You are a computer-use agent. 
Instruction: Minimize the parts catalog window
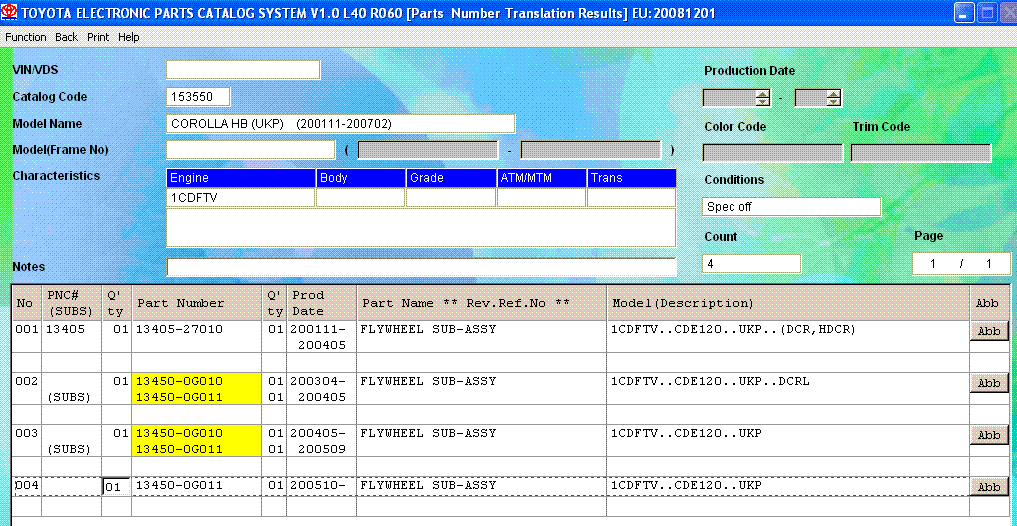[964, 13]
